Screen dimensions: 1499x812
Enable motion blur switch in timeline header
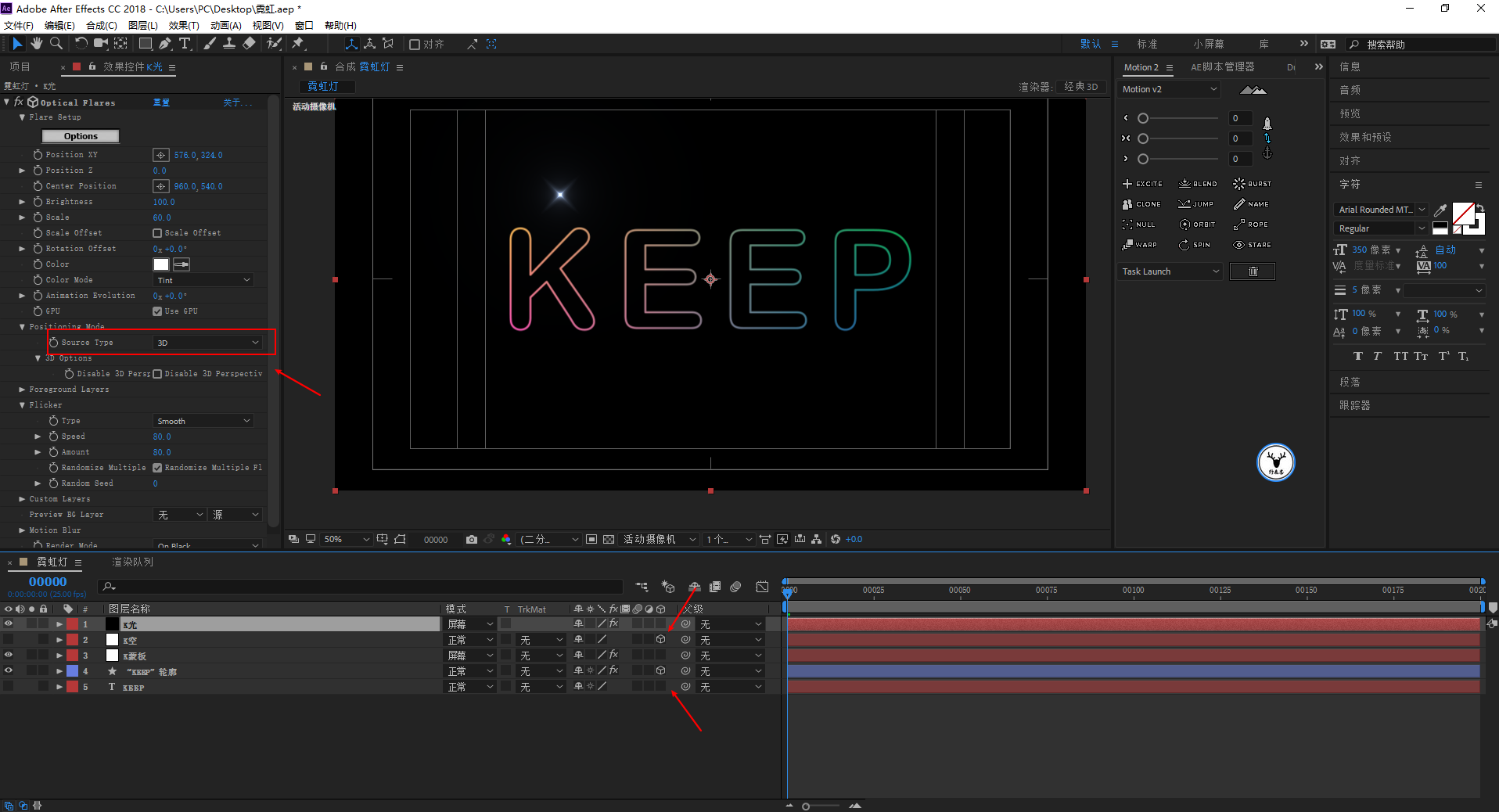coord(735,587)
